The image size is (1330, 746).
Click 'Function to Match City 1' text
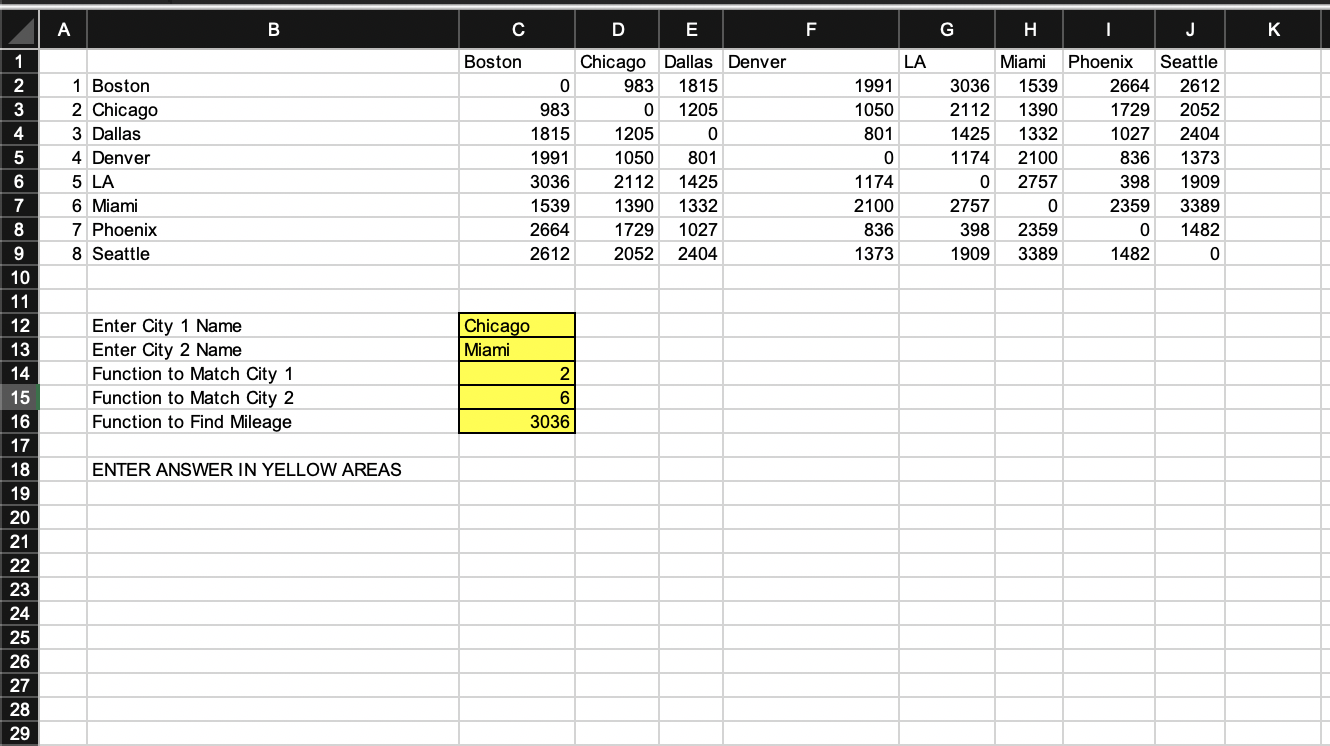(x=192, y=374)
